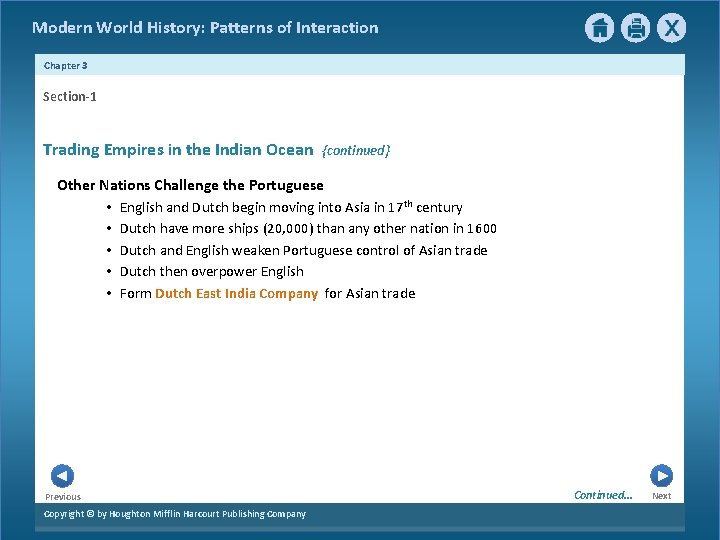Click the {continued} italic label
The width and height of the screenshot is (720, 540).
[x=356, y=151]
